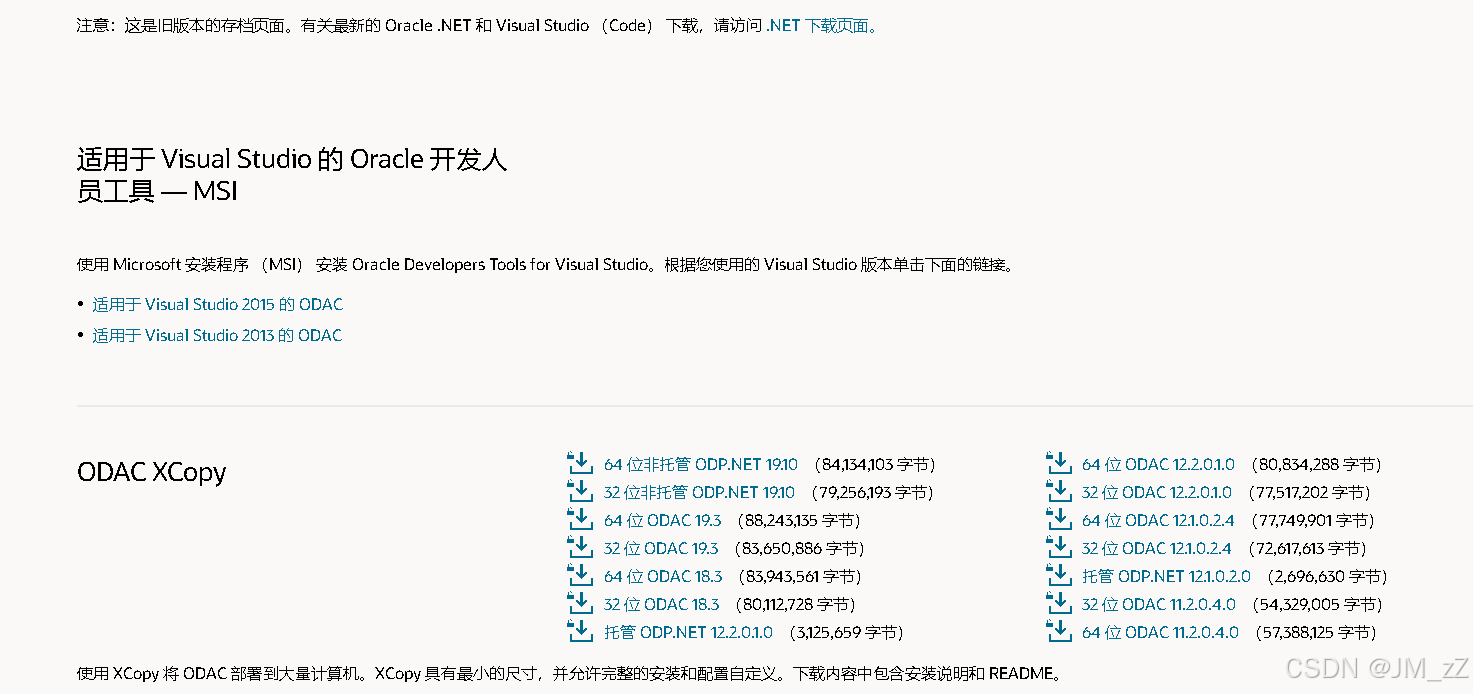Click download icon beside 托管 ODP.NET 12.2.0.1.0
The width and height of the screenshot is (1473, 694).
click(x=580, y=631)
